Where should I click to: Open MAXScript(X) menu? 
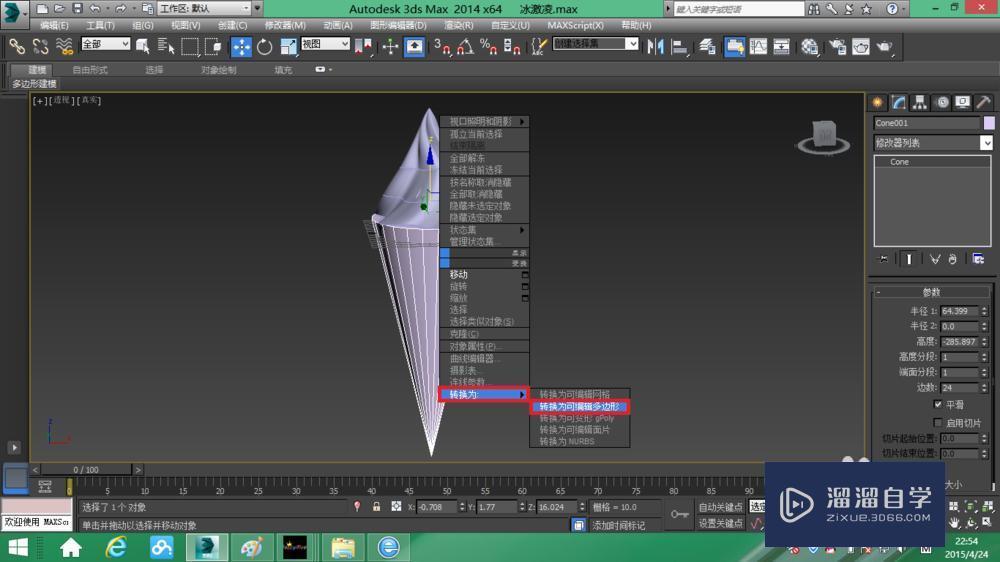point(575,25)
